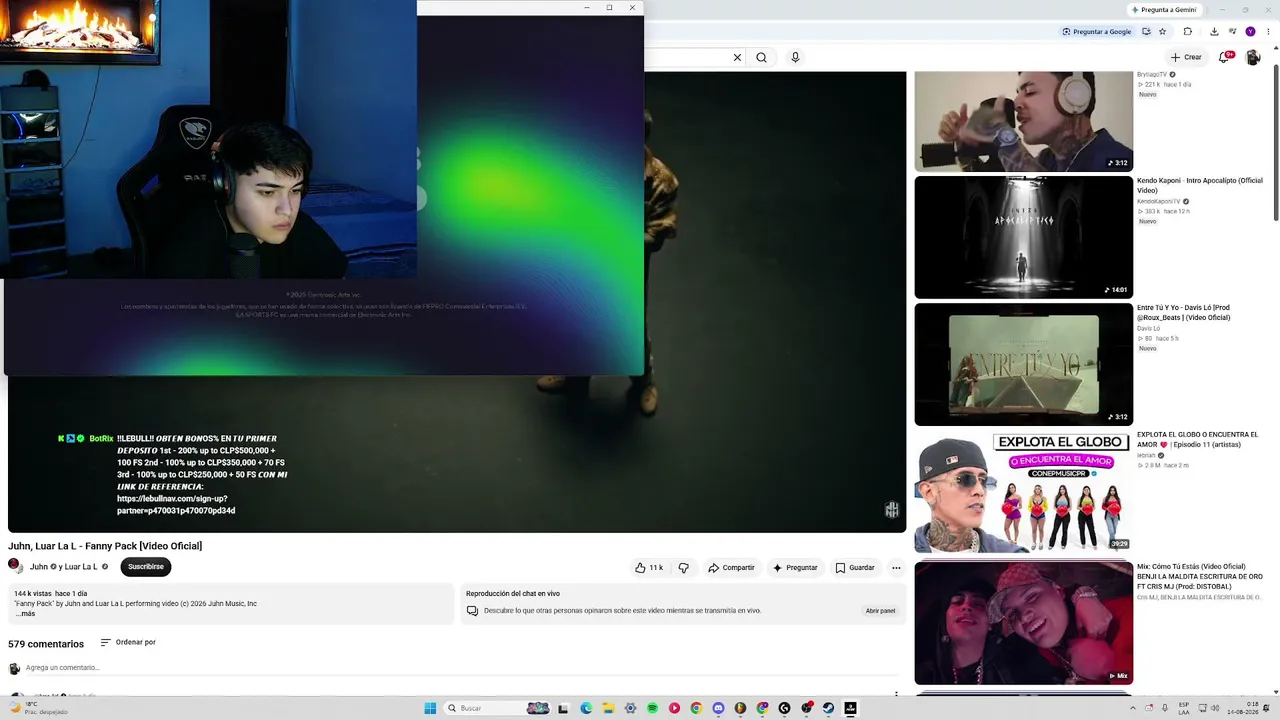Open EXPLOTA EL GLOBO video title
Image resolution: width=1280 pixels, height=720 pixels.
(1197, 439)
